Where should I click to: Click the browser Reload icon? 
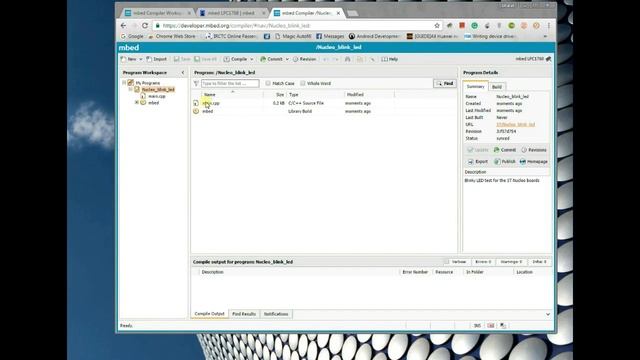tap(145, 25)
